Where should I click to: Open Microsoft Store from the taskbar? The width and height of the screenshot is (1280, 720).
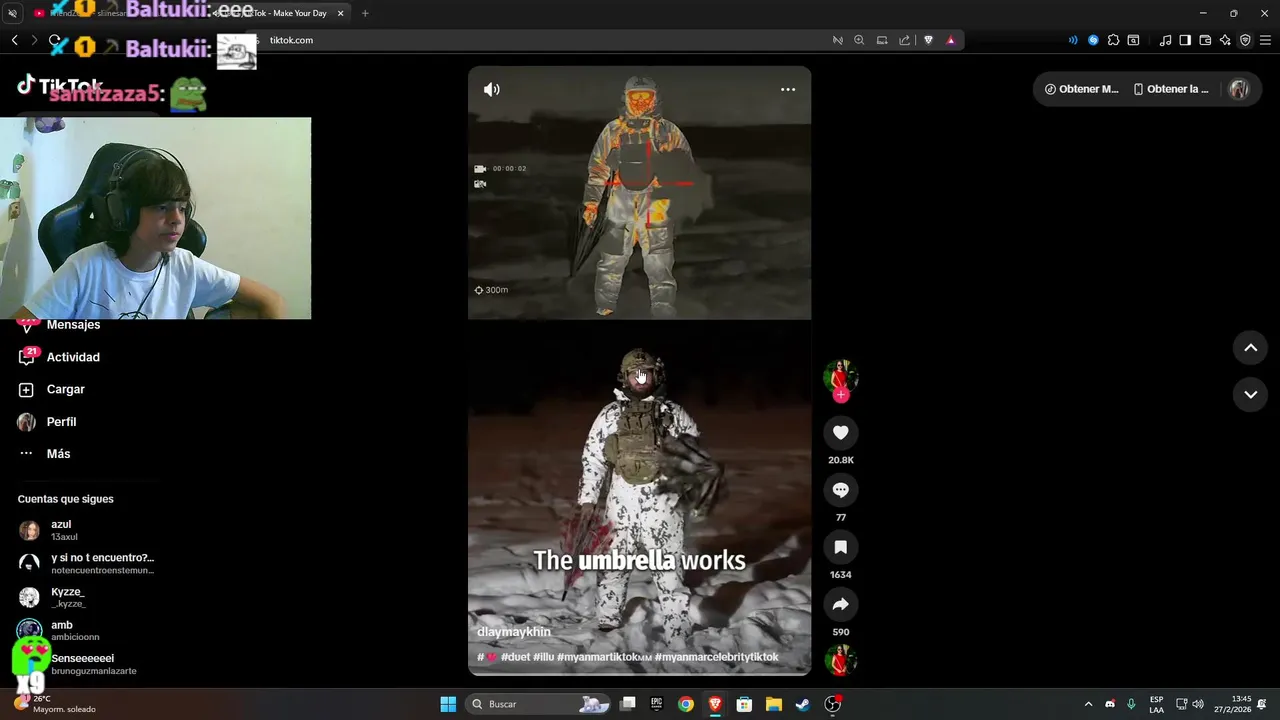(x=744, y=704)
